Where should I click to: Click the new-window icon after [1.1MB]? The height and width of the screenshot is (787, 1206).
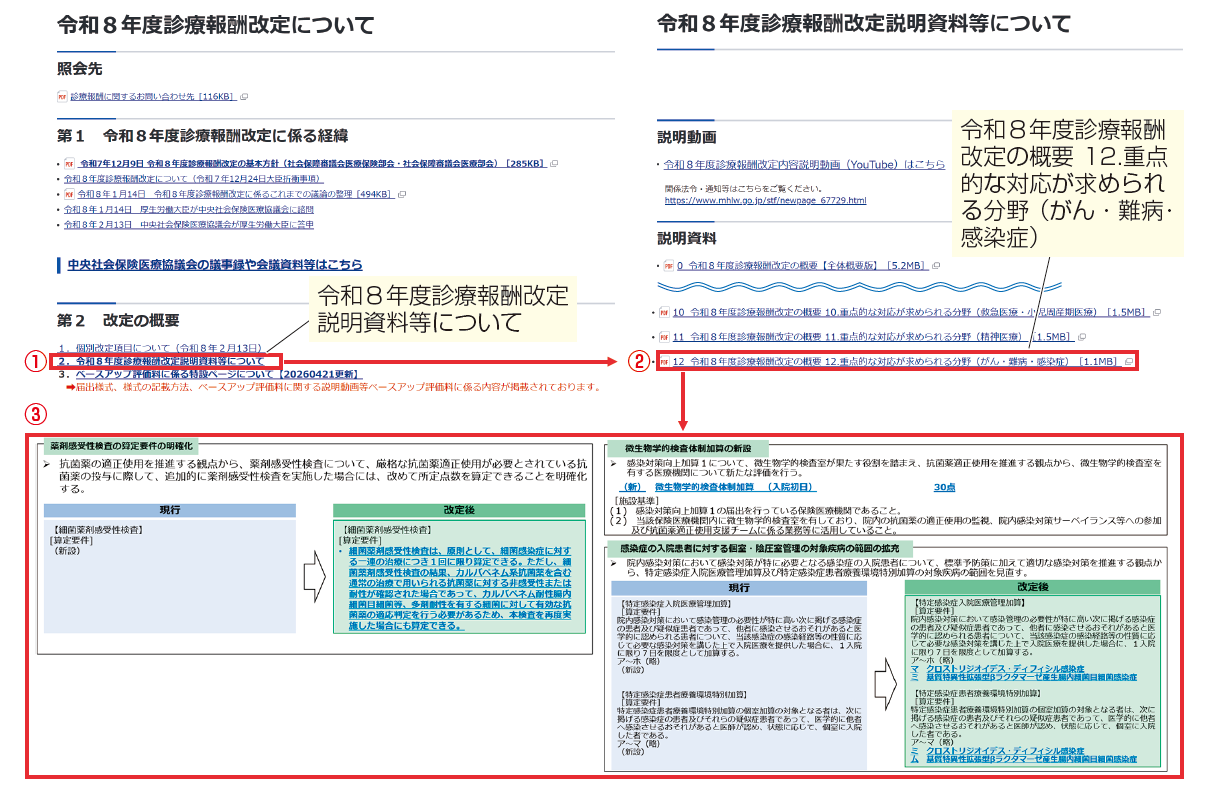1129,361
